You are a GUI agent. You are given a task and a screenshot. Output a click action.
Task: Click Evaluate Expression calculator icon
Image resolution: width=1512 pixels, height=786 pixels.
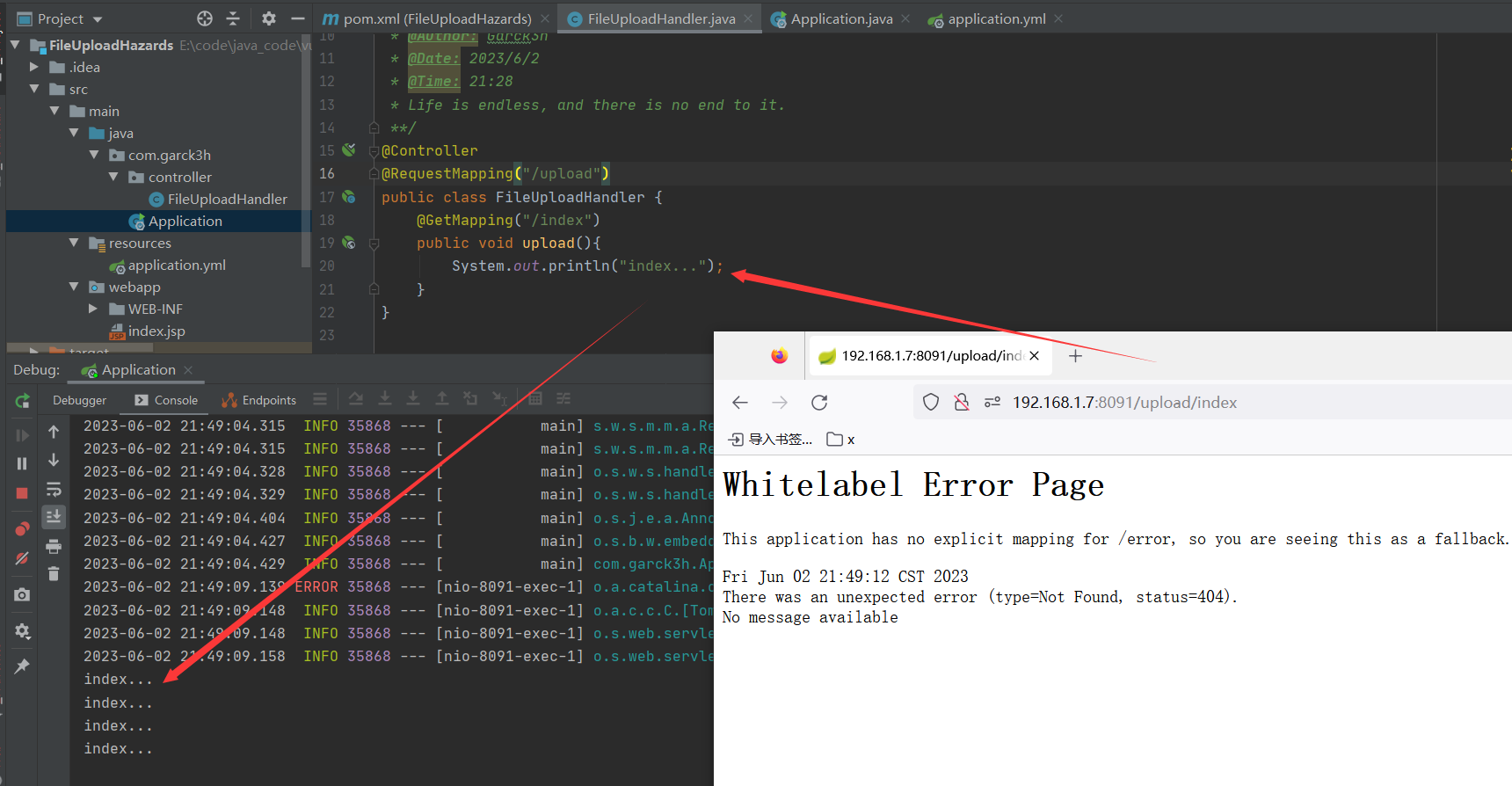535,399
